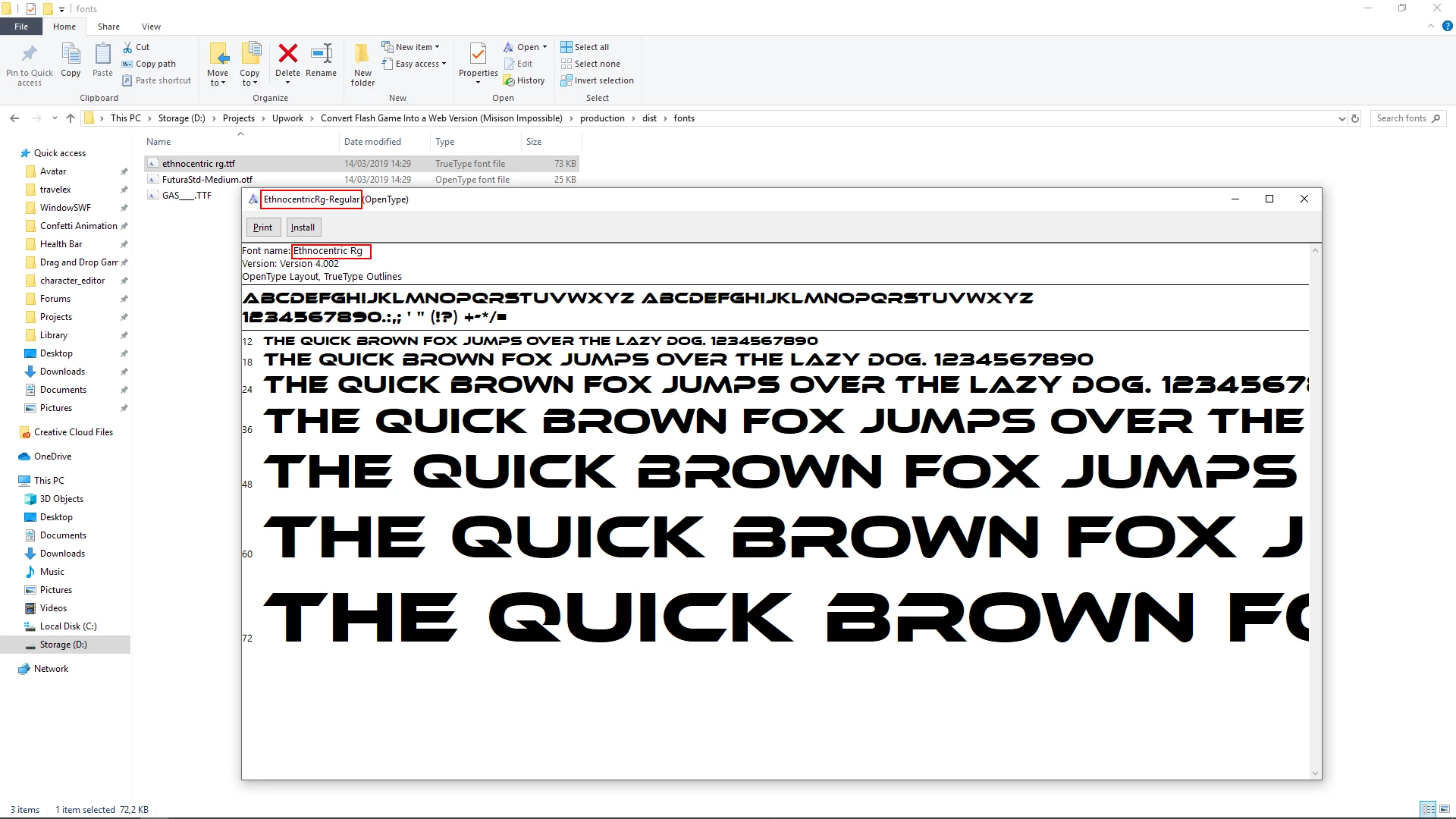Screen dimensions: 1456x819
Task: Open the address bar history dropdown arrow
Action: click(1341, 118)
